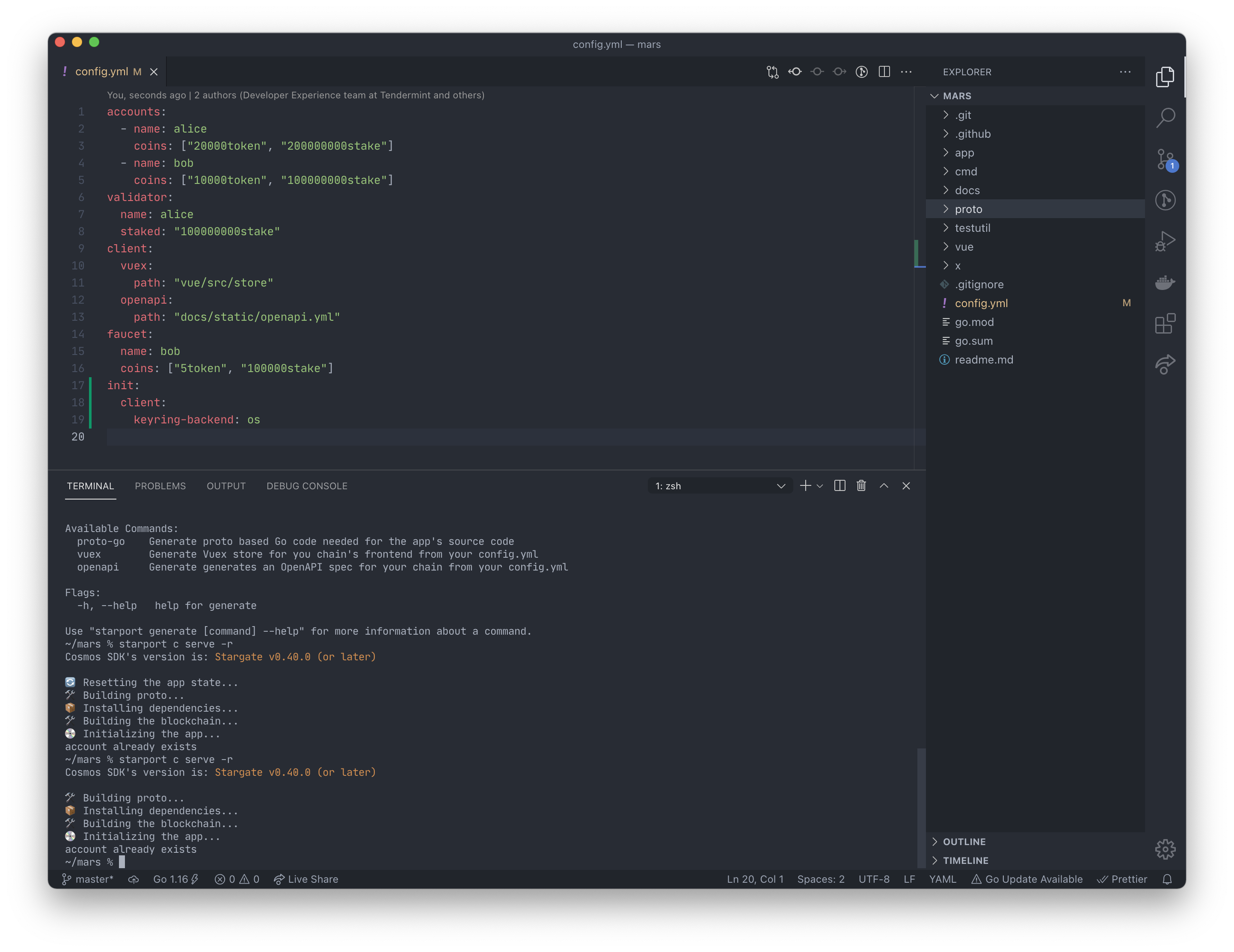Switch to the DEBUG CONSOLE tab
Image resolution: width=1234 pixels, height=952 pixels.
(x=307, y=486)
